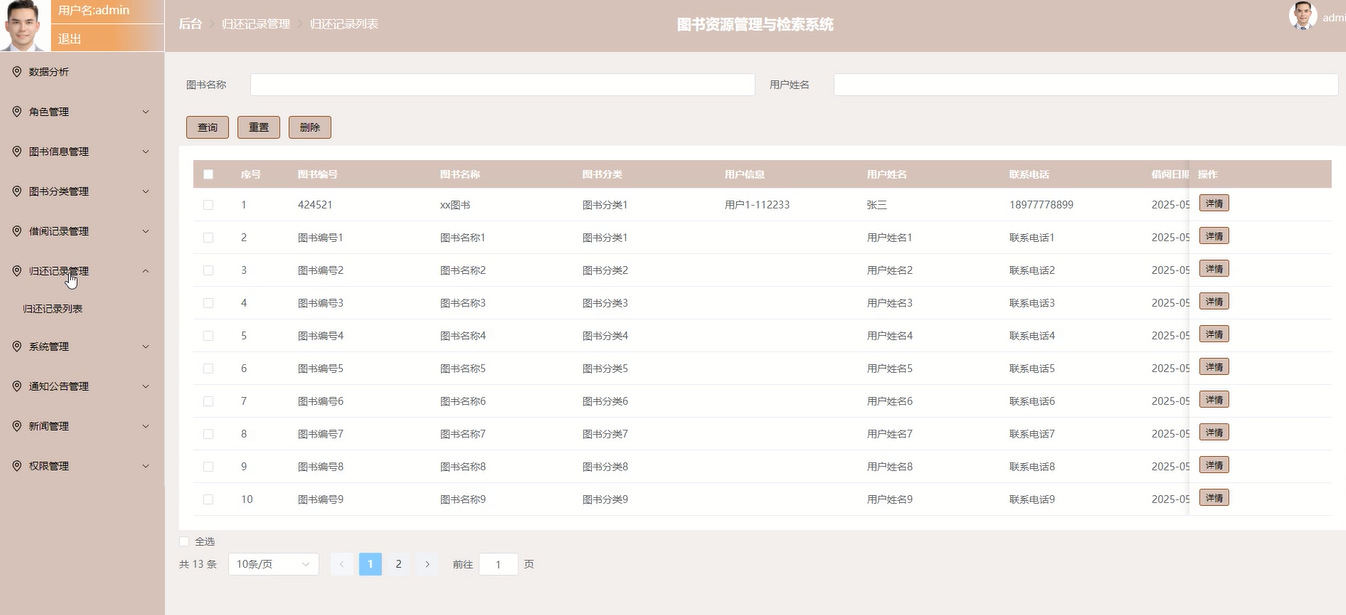Check the checkbox for row 图书编号2
The image size is (1346, 615).
point(208,270)
